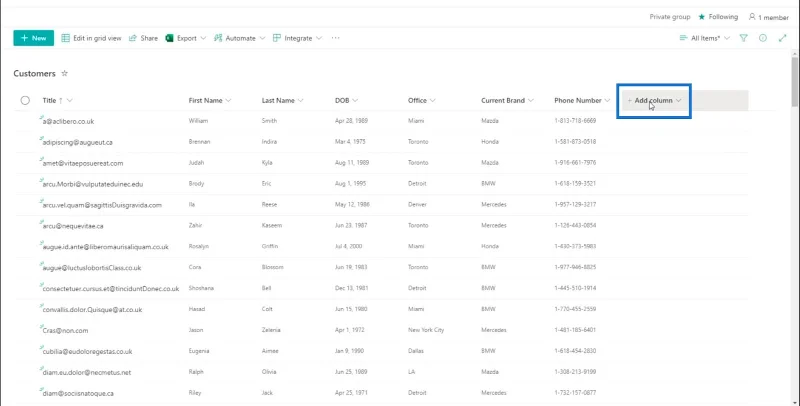Open the DOB column header menu
This screenshot has width=800, height=406.
pyautogui.click(x=346, y=100)
